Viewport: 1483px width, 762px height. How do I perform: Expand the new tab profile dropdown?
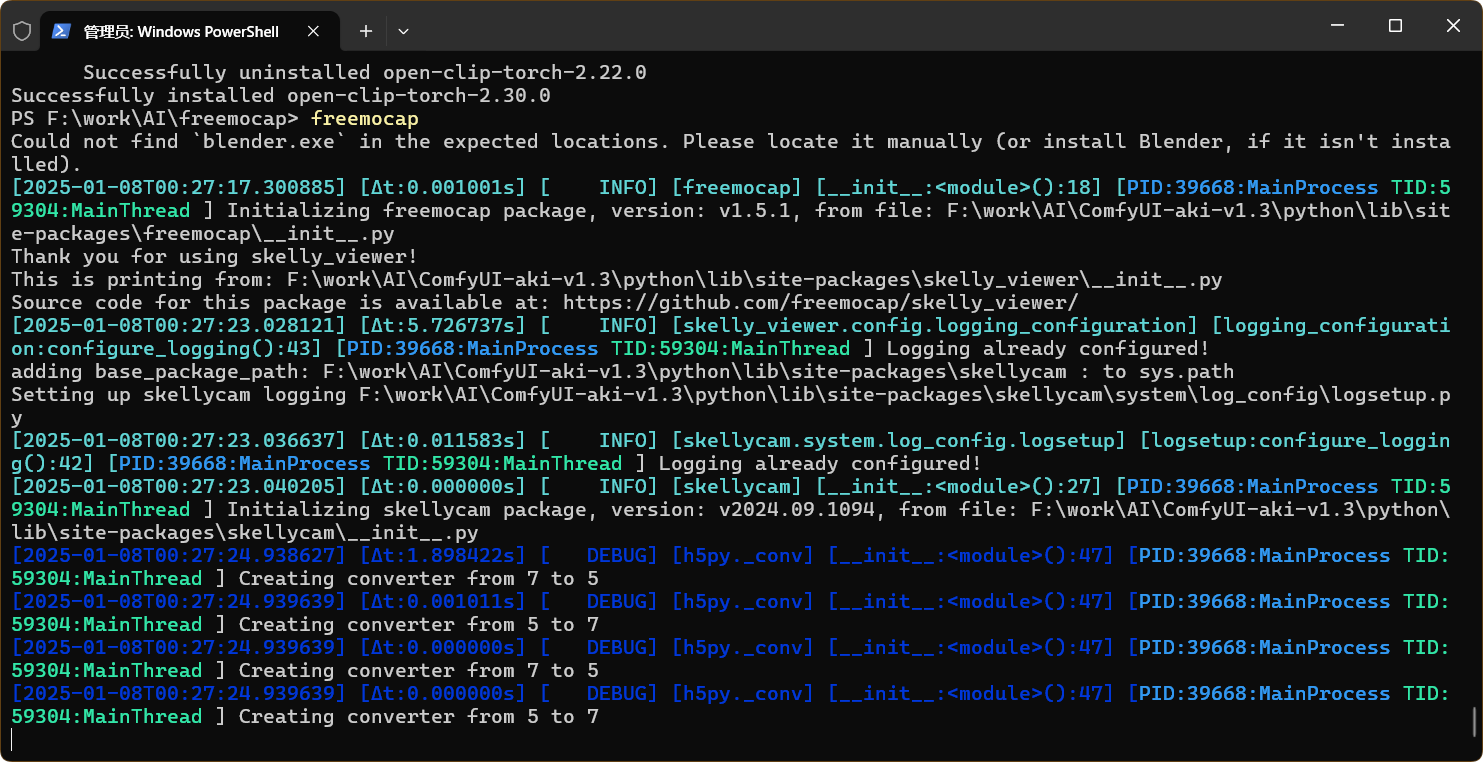403,31
